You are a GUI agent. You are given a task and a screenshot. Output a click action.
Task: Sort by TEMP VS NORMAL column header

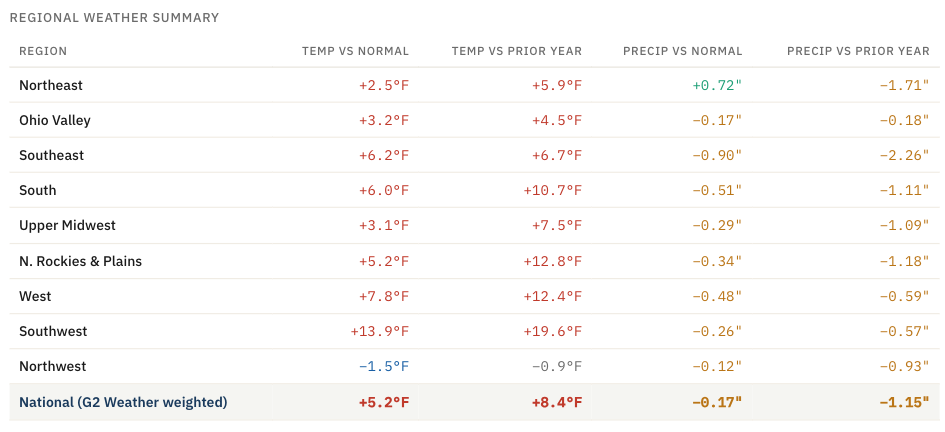pyautogui.click(x=355, y=51)
